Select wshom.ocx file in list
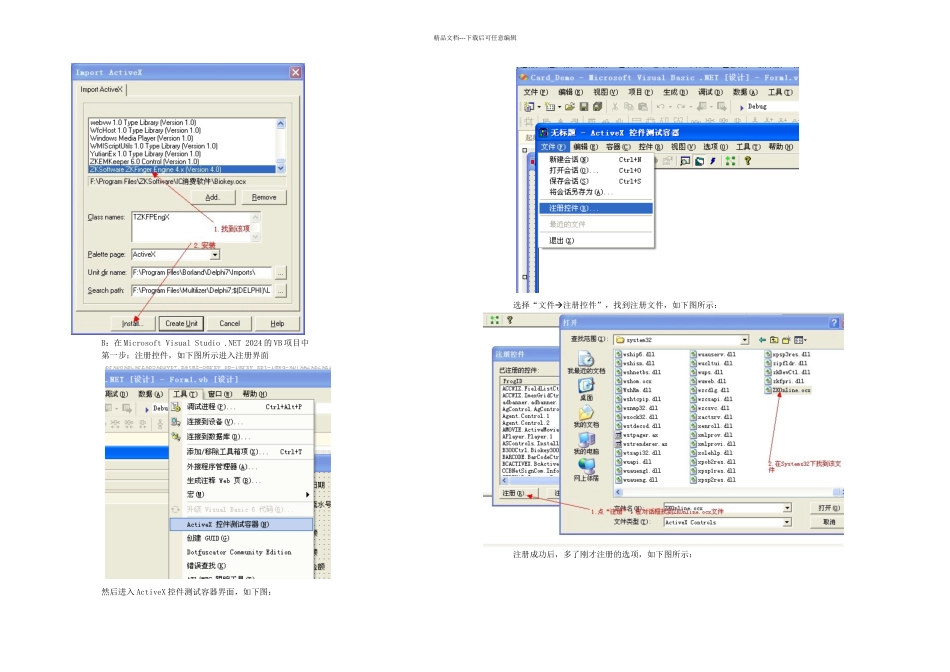 pyautogui.click(x=633, y=381)
